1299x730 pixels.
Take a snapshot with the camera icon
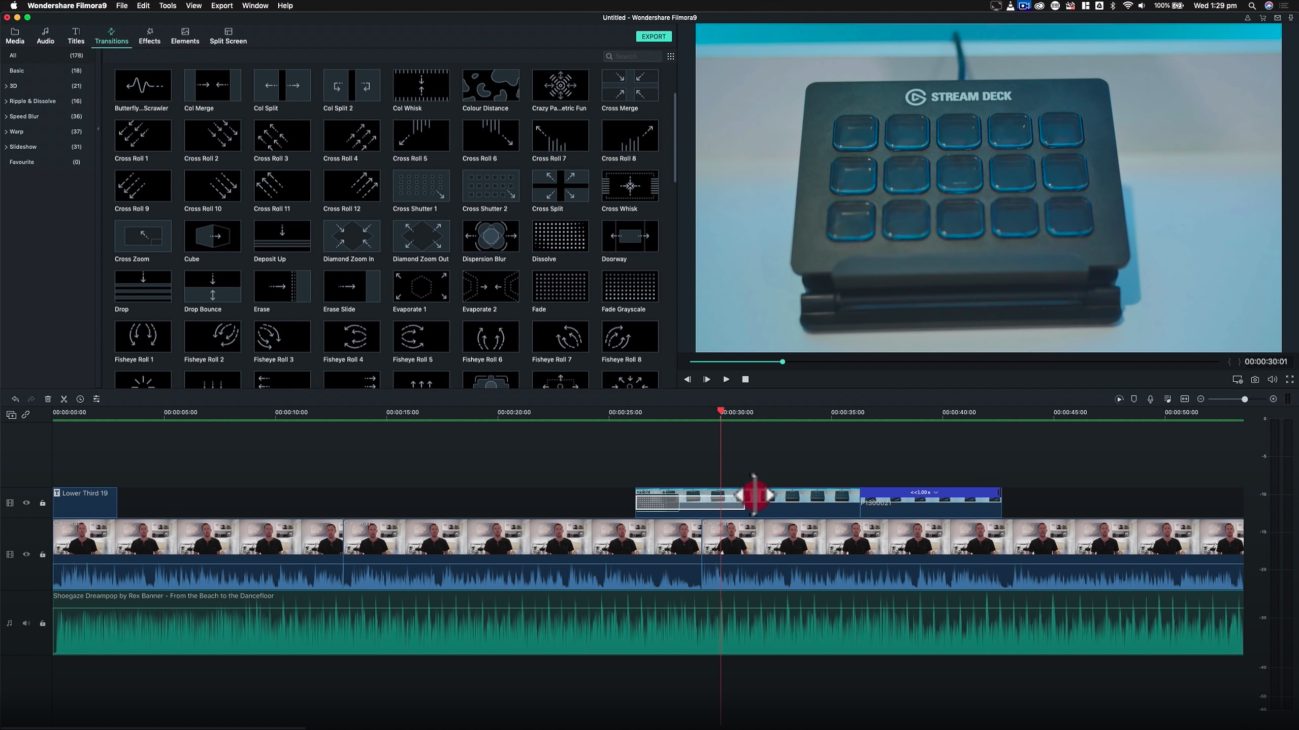click(1255, 379)
